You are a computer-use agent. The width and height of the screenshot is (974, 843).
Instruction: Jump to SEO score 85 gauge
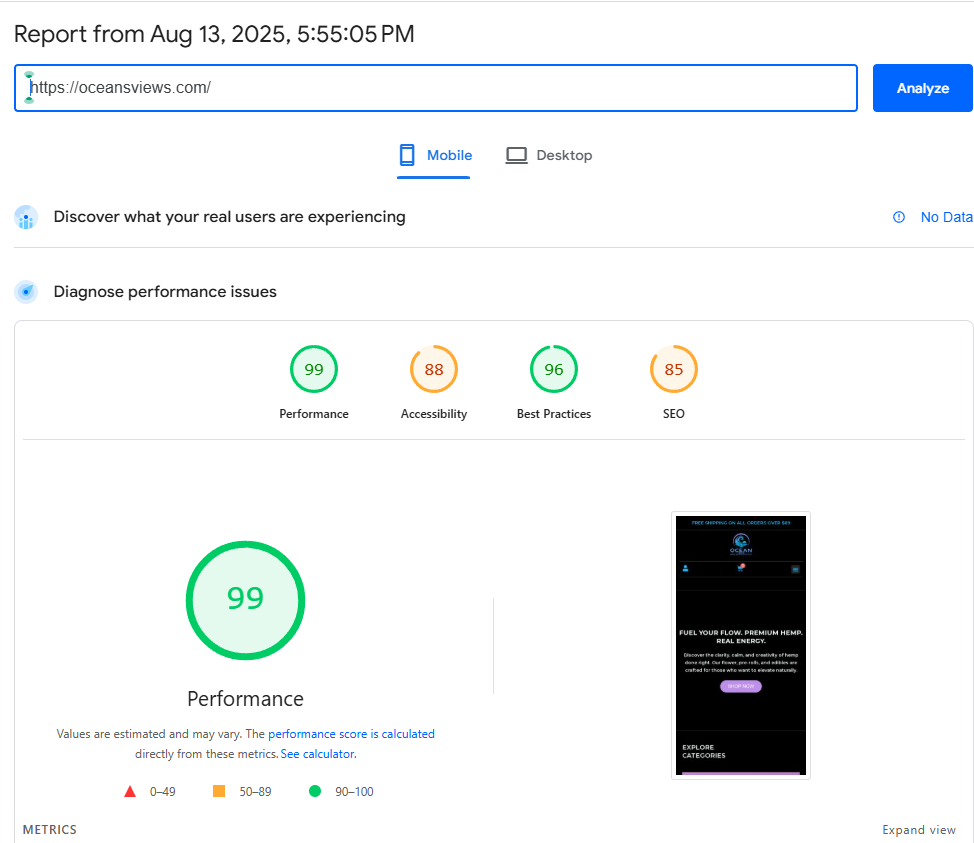pyautogui.click(x=674, y=370)
